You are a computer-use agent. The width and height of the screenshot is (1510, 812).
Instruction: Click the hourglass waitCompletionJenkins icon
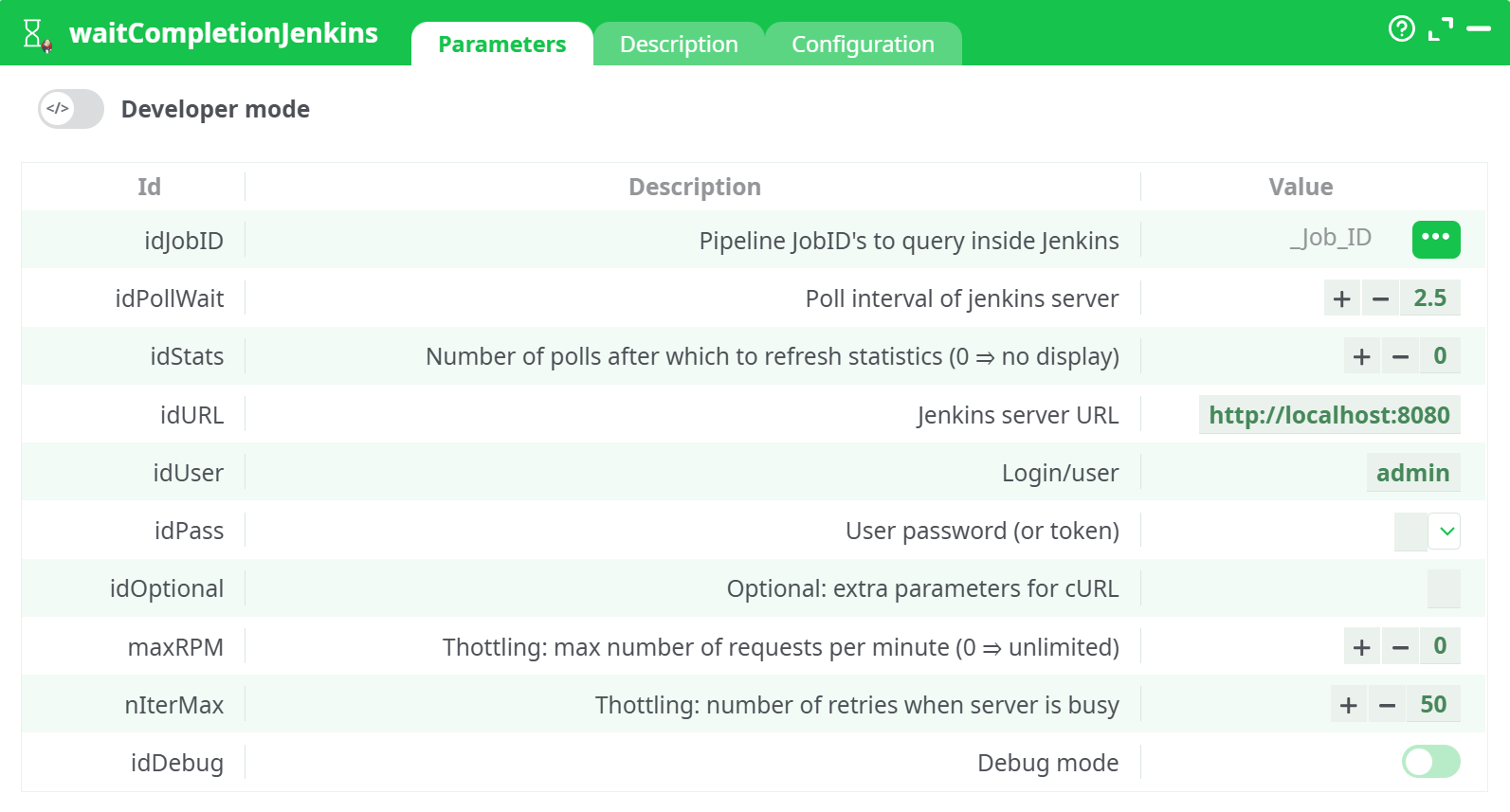36,34
